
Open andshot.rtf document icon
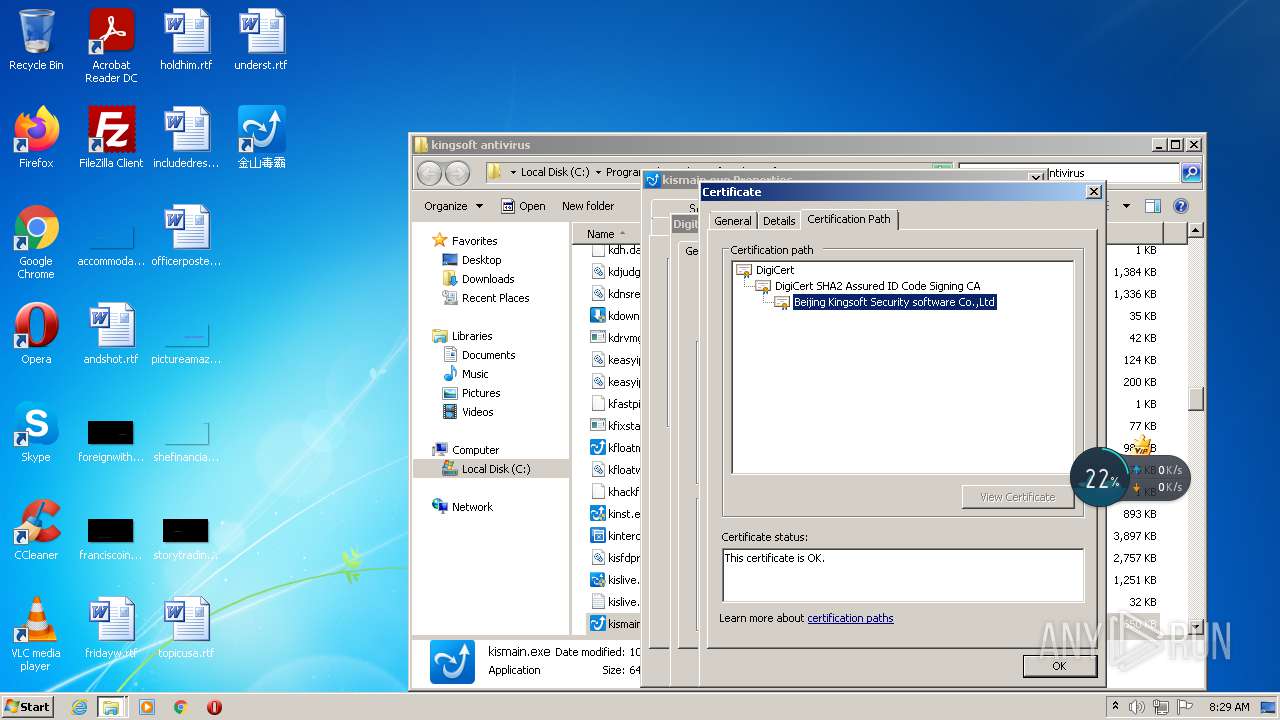click(111, 334)
